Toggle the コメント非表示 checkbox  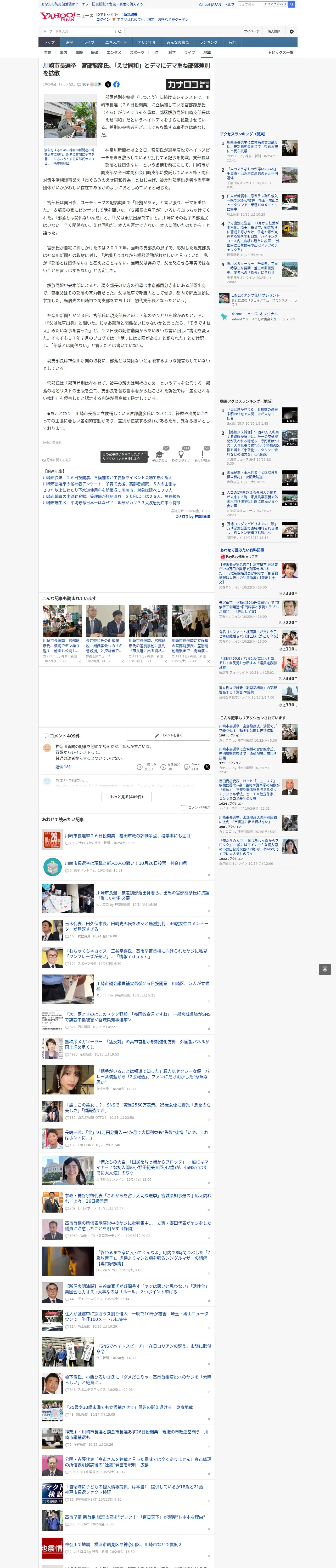tap(183, 808)
